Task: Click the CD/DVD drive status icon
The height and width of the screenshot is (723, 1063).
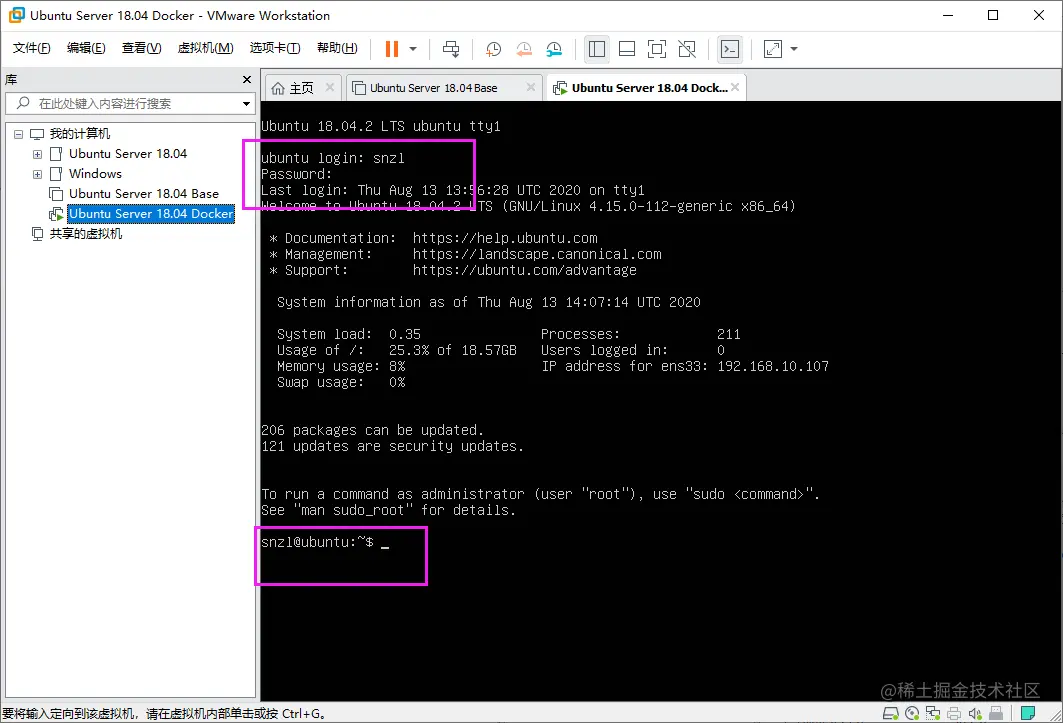Action: (x=912, y=714)
